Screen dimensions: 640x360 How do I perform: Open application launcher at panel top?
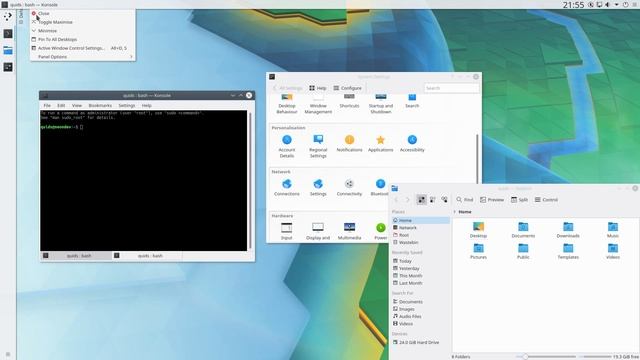8,16
